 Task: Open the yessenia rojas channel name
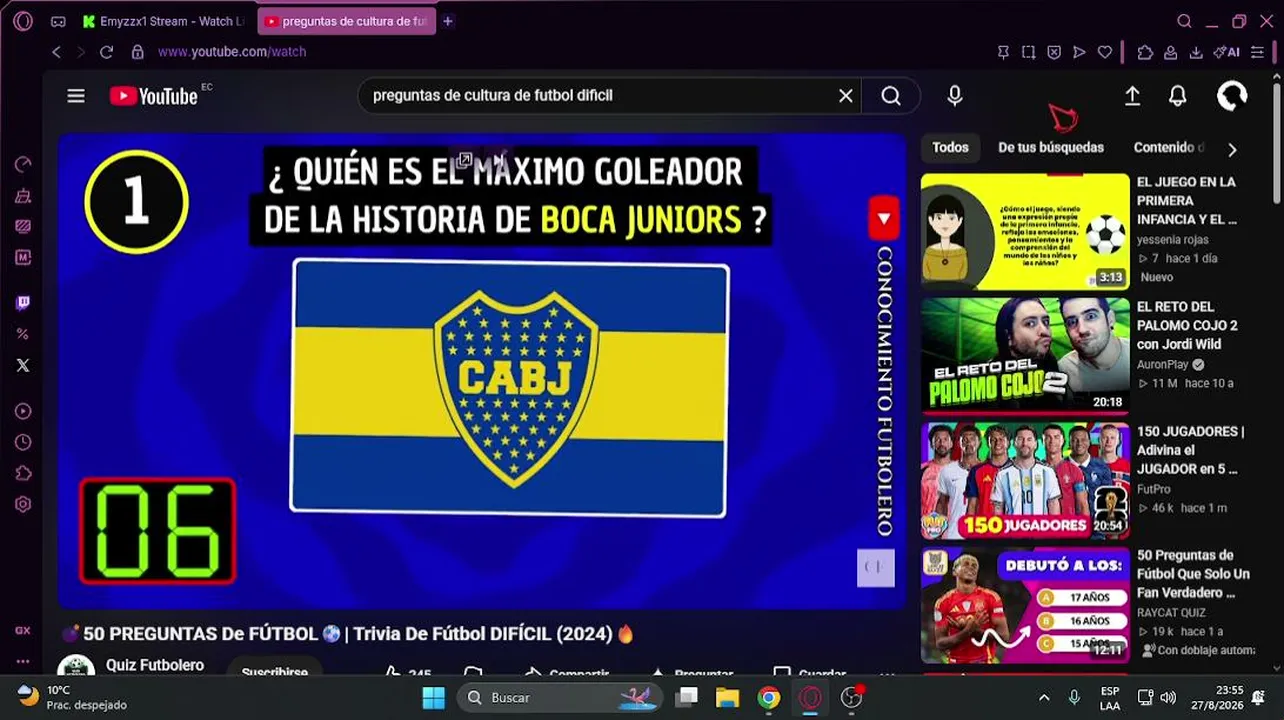[x=1173, y=240]
